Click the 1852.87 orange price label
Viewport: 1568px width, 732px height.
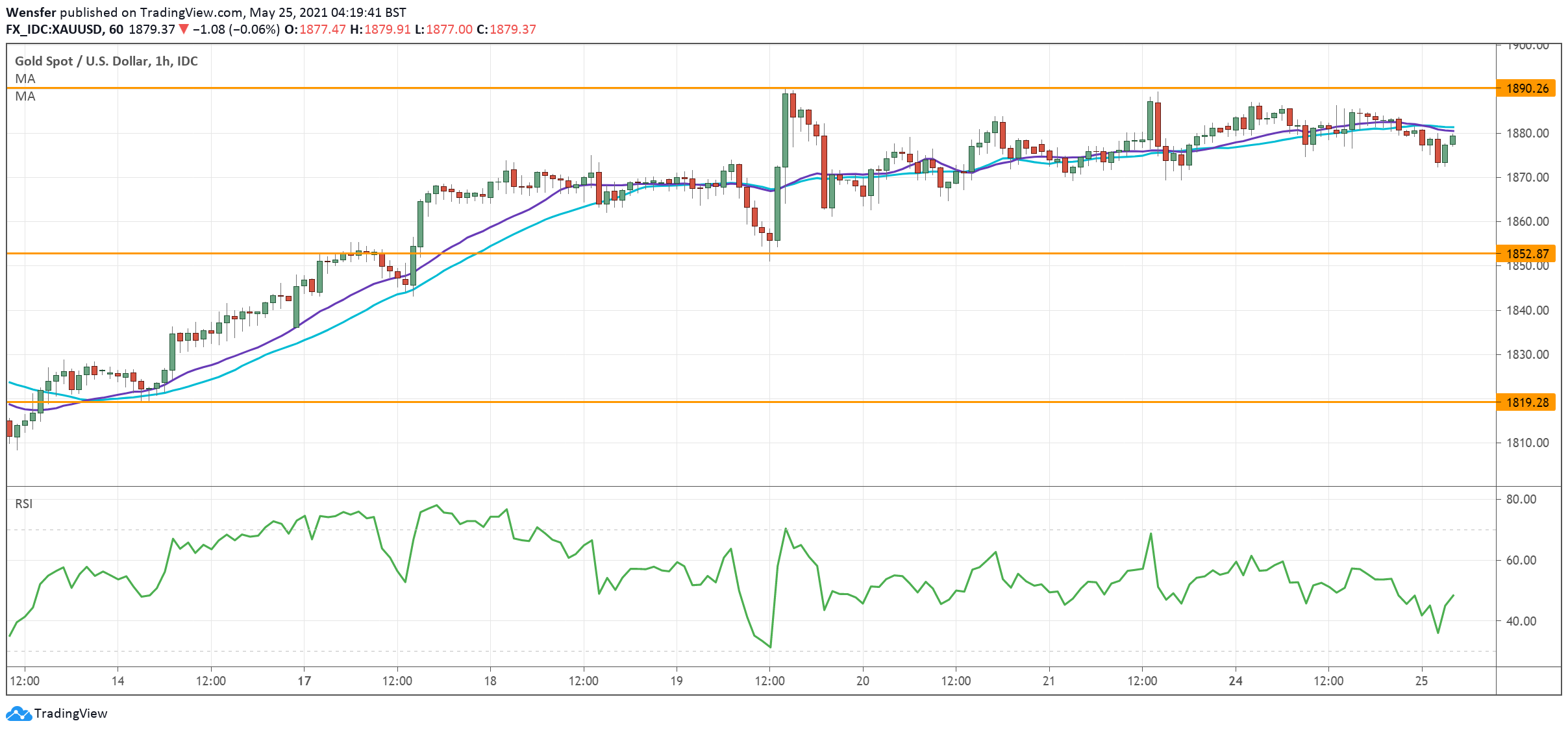coord(1526,254)
